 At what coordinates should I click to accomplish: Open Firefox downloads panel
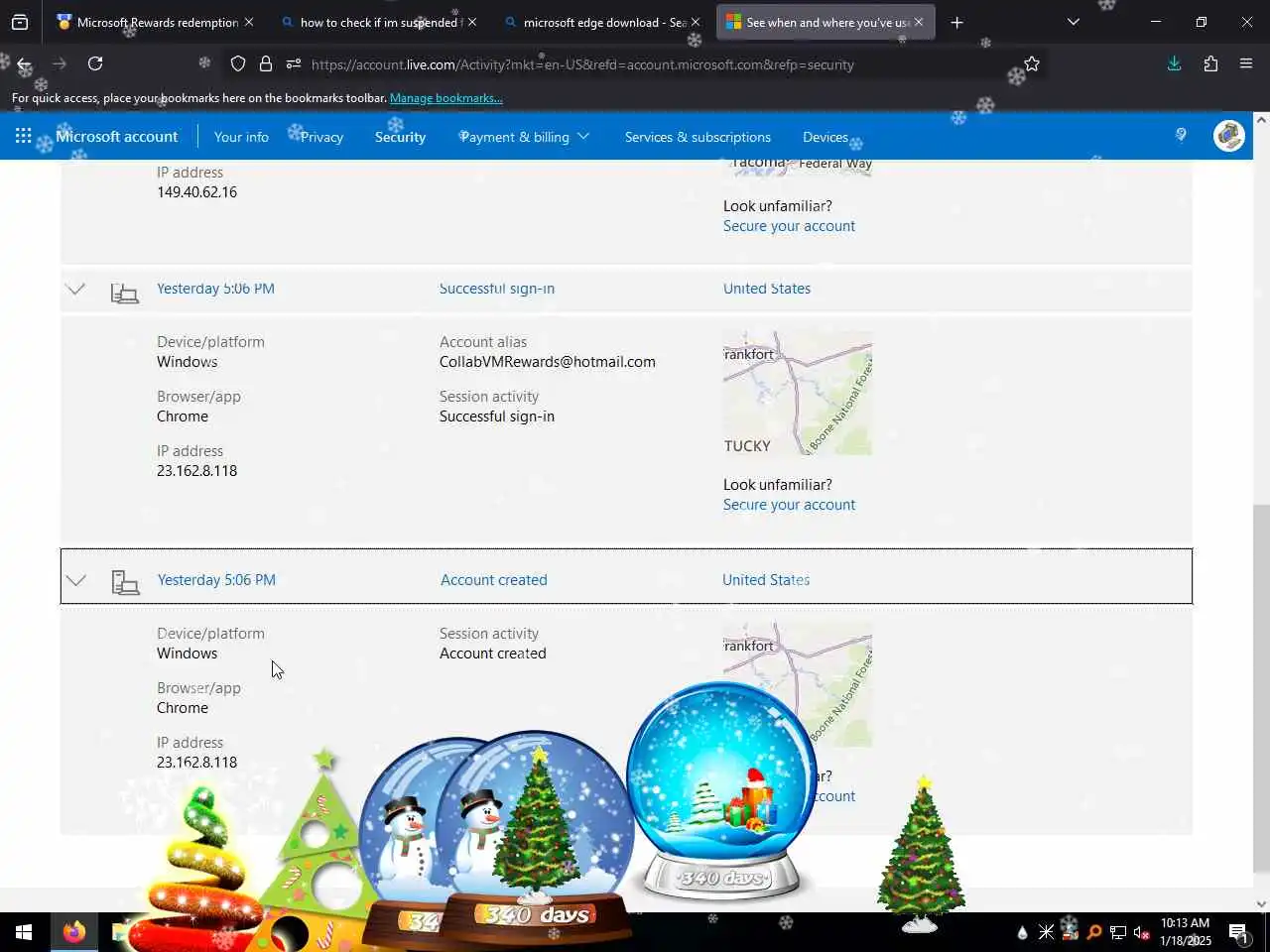click(1174, 64)
